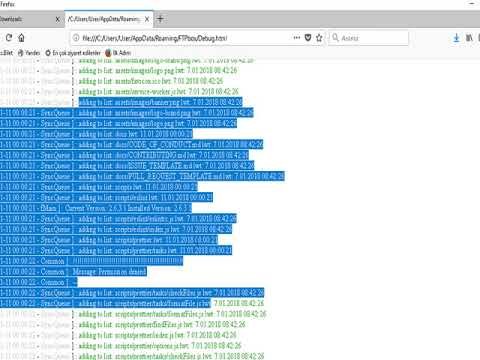The width and height of the screenshot is (480, 360).
Task: Close the Downloads tab
Action: click(x=57, y=19)
